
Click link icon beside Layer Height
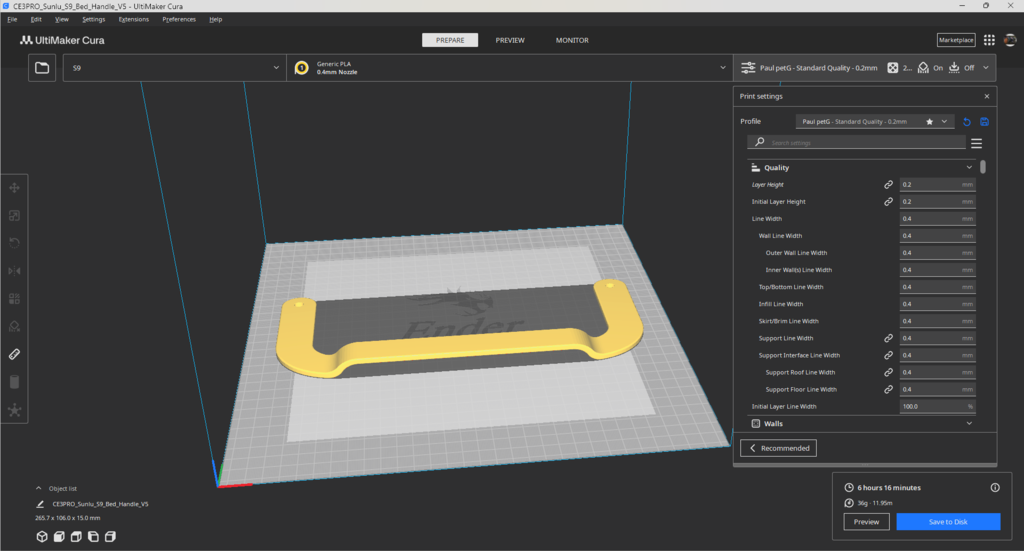(888, 185)
